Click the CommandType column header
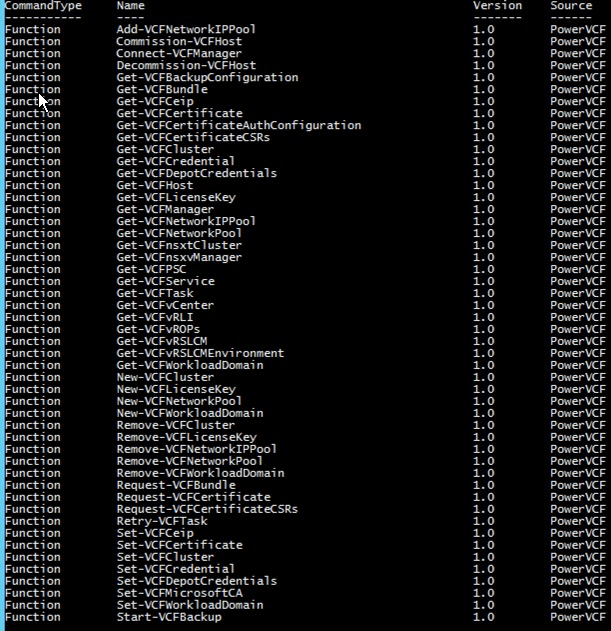611x631 pixels. tap(43, 6)
